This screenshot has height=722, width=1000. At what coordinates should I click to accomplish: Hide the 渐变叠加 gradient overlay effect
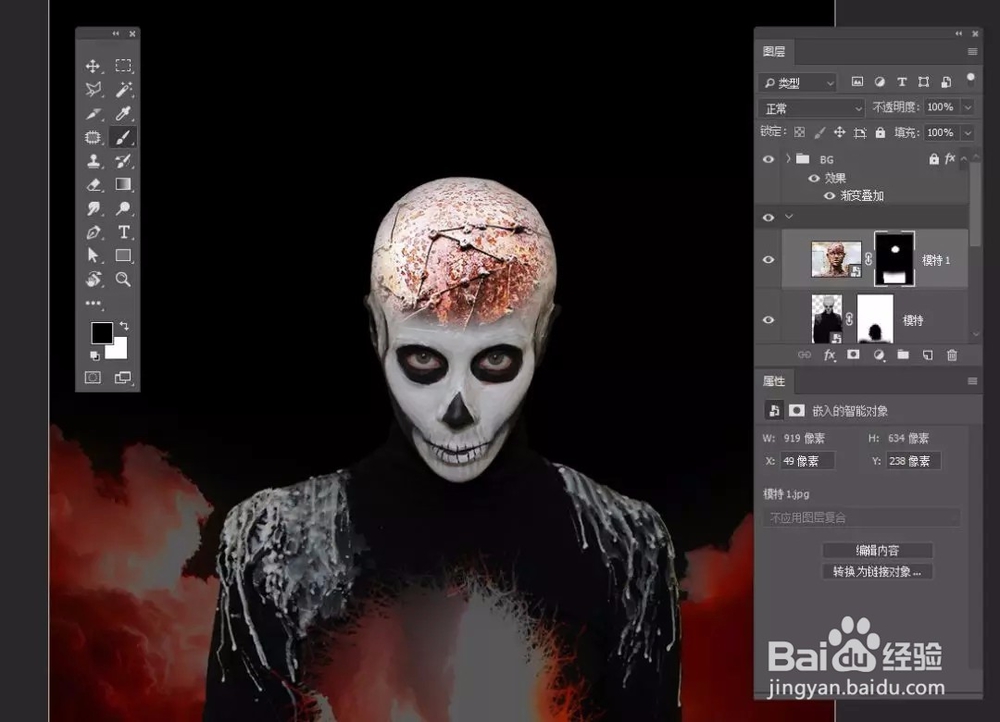[x=829, y=196]
